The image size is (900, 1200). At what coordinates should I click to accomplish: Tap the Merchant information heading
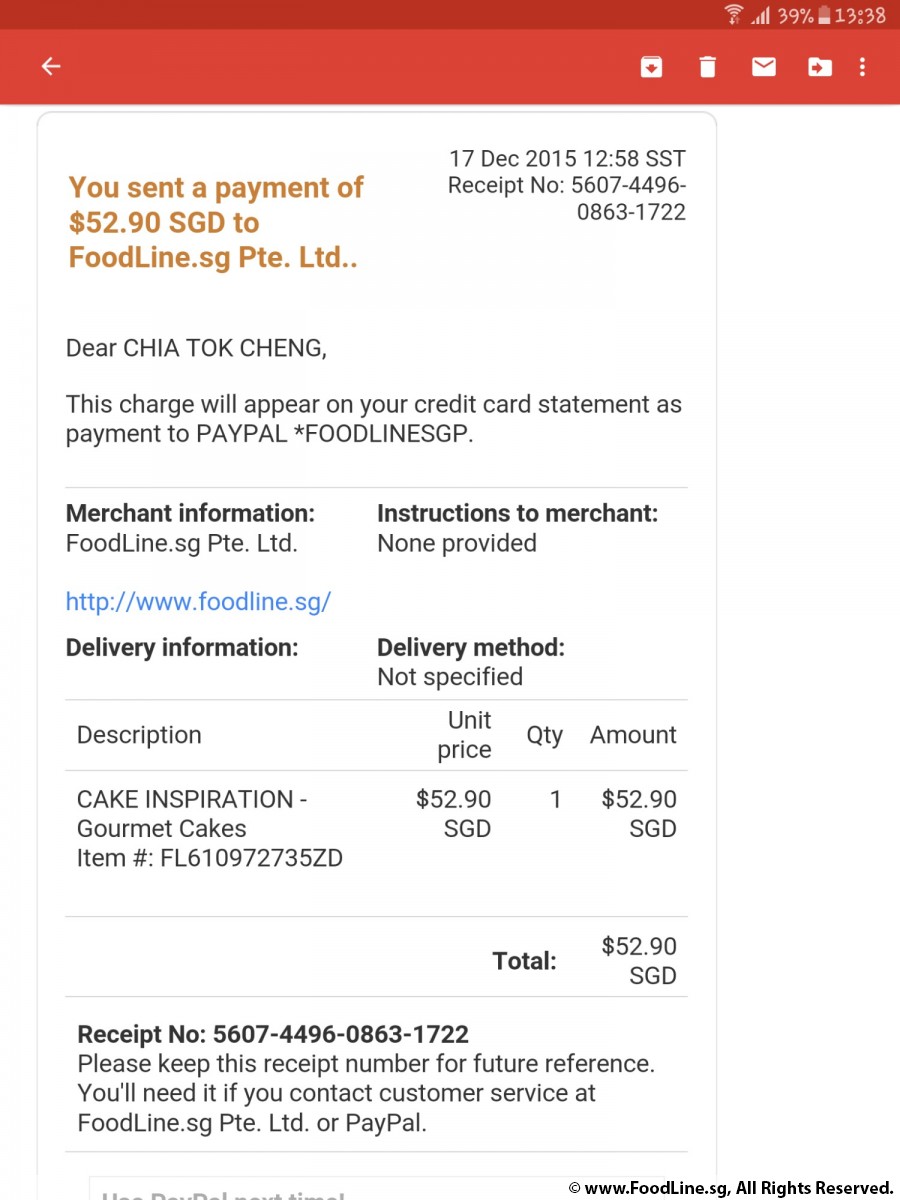point(190,514)
